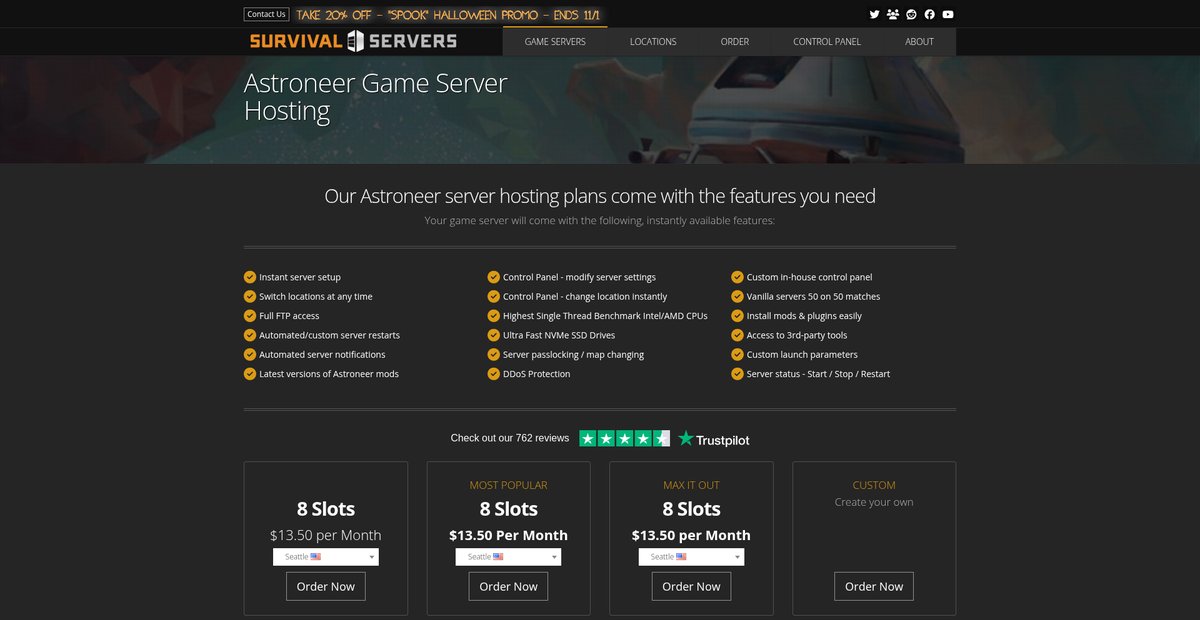Click the Survival Servers logo

[353, 41]
